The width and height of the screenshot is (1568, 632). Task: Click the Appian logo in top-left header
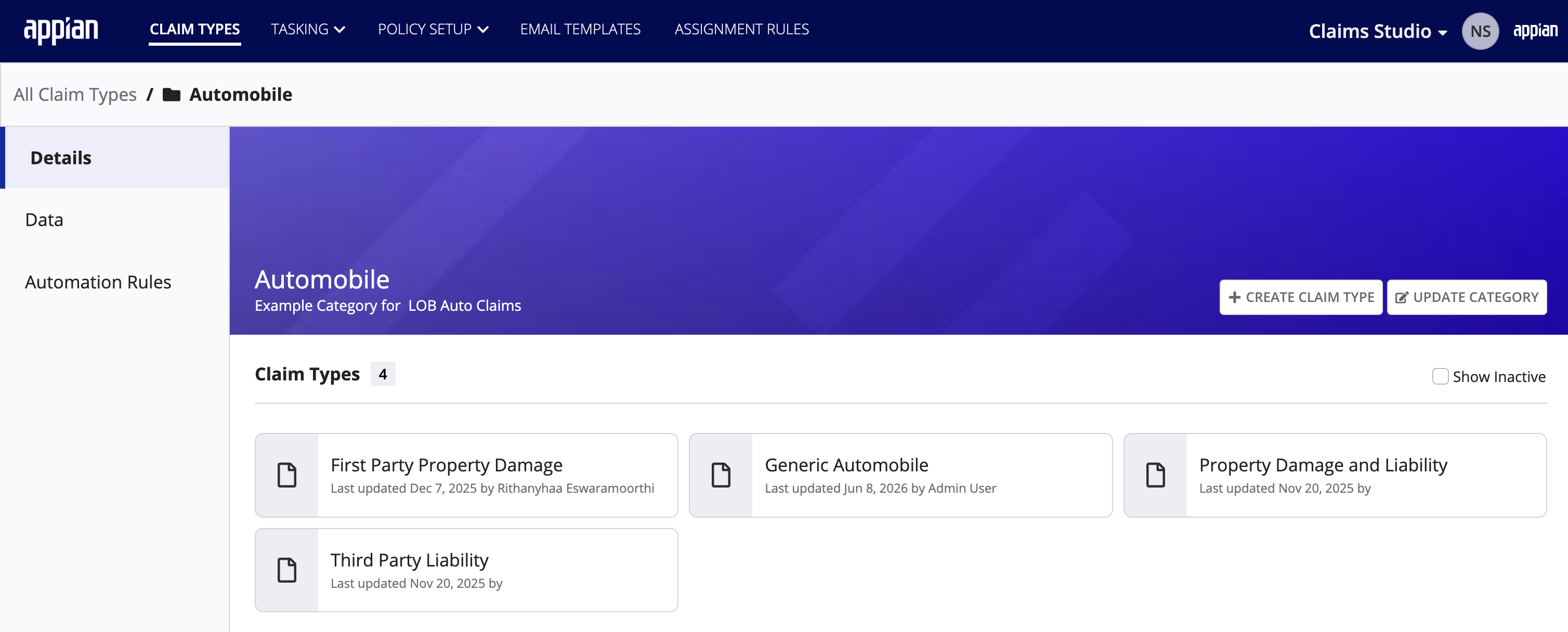click(x=61, y=31)
